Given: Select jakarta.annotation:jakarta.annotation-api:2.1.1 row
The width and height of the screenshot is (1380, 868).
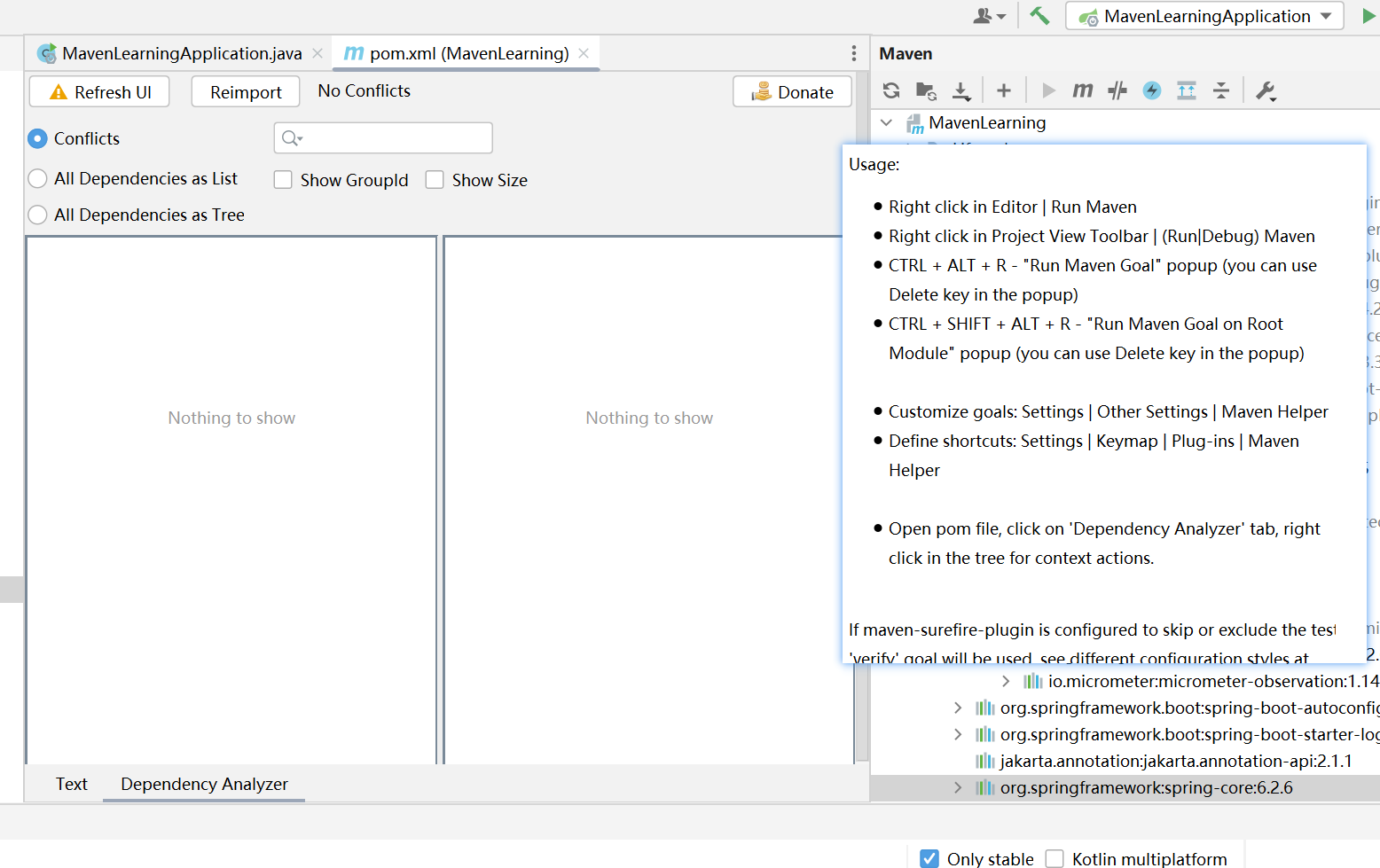Looking at the screenshot, I should (x=1125, y=761).
